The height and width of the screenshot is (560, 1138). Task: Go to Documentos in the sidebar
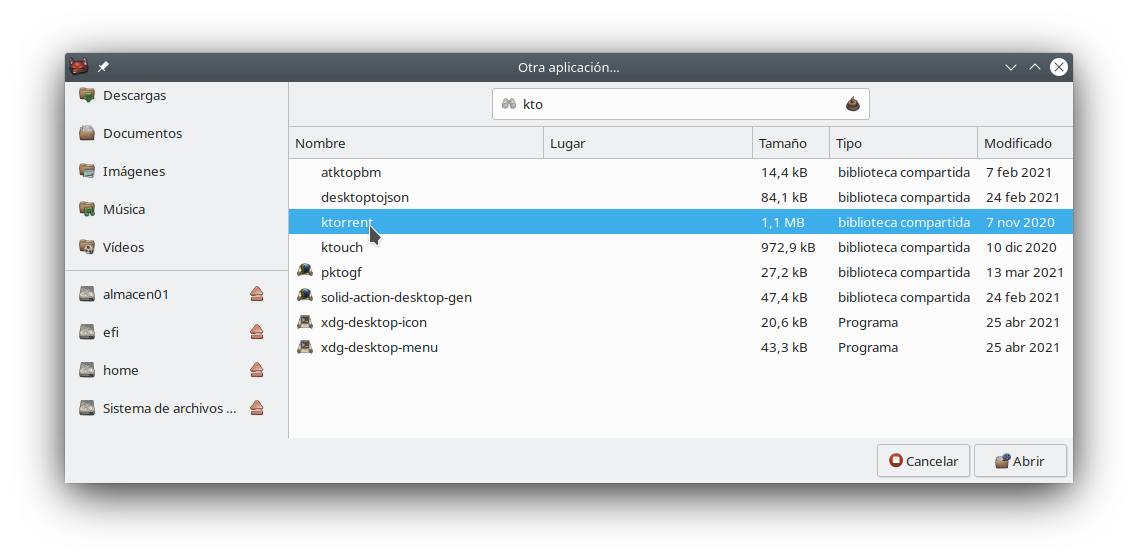pos(142,134)
